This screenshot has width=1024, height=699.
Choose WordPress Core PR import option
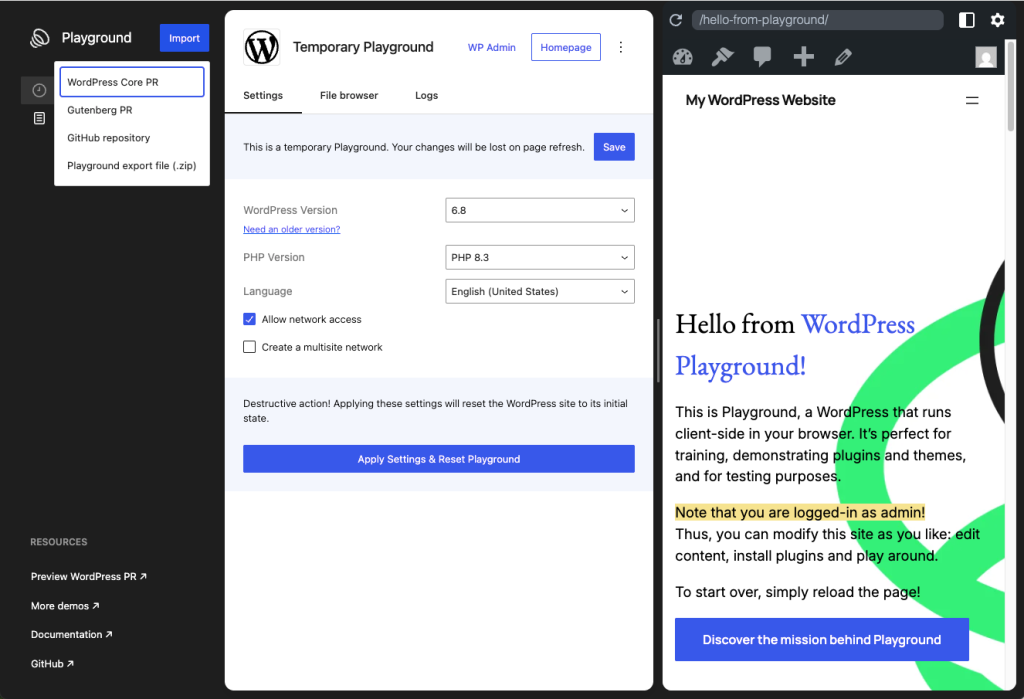pyautogui.click(x=132, y=82)
